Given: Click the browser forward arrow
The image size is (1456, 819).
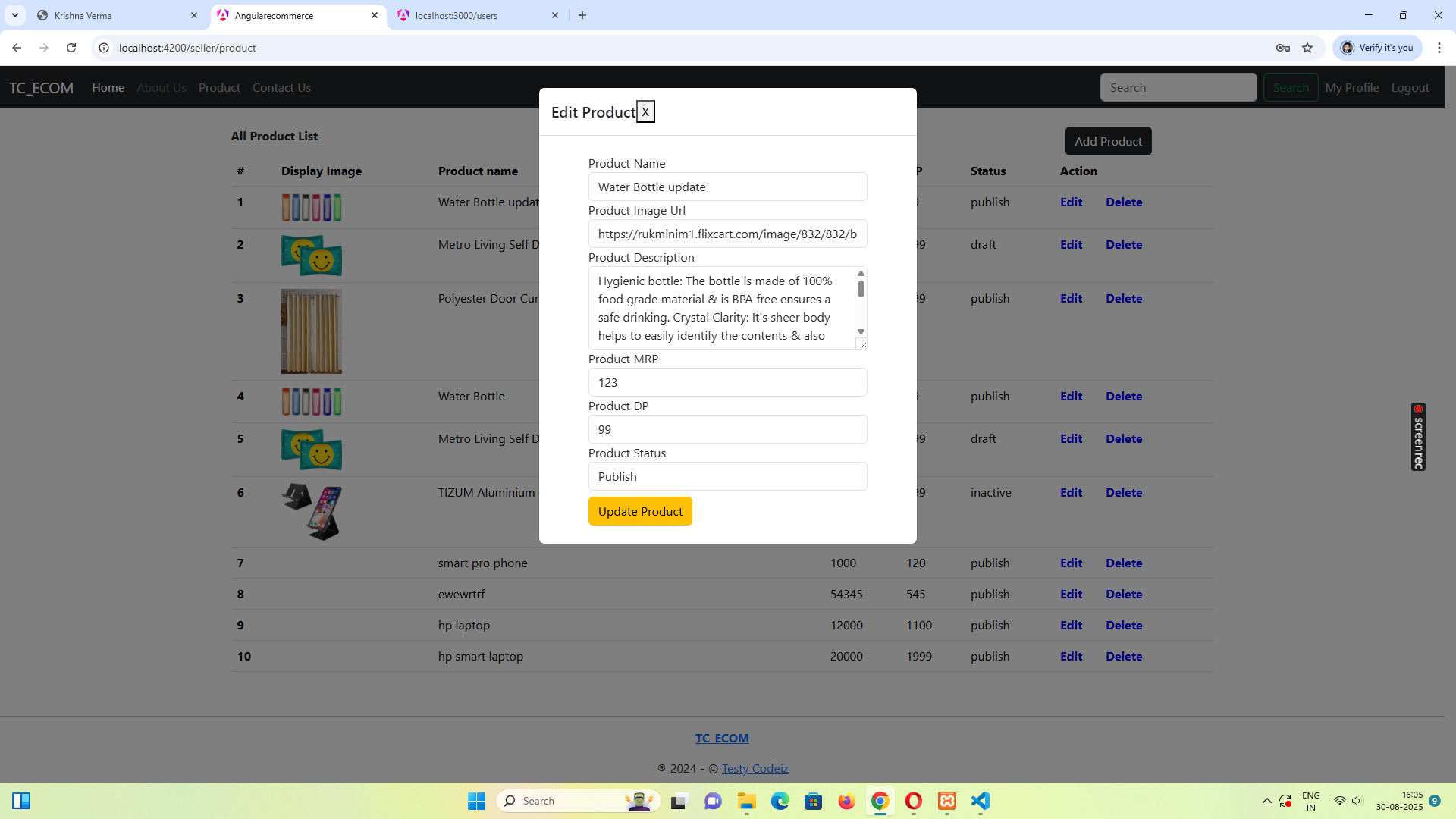Looking at the screenshot, I should pos(44,48).
